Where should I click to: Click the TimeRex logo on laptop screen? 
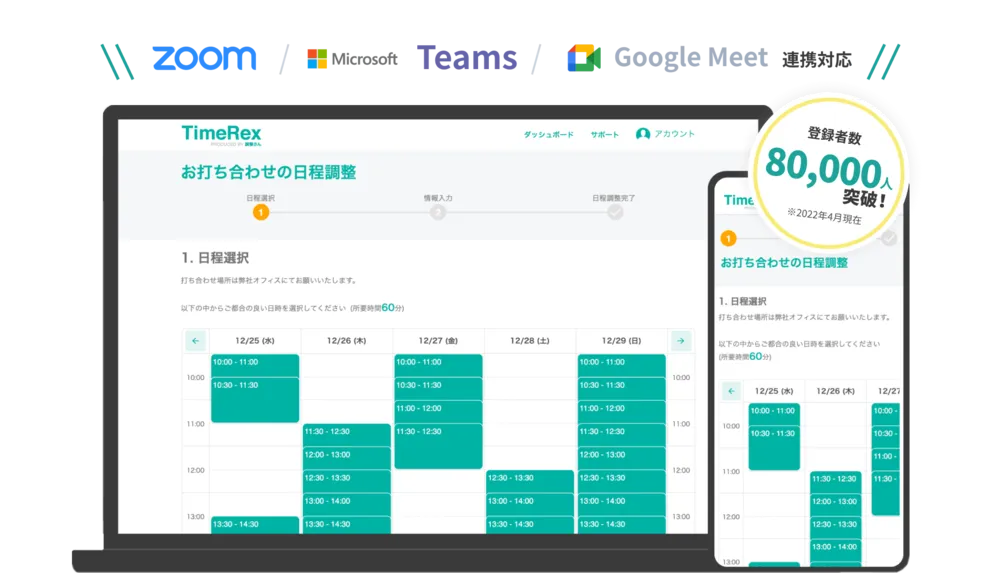point(221,134)
